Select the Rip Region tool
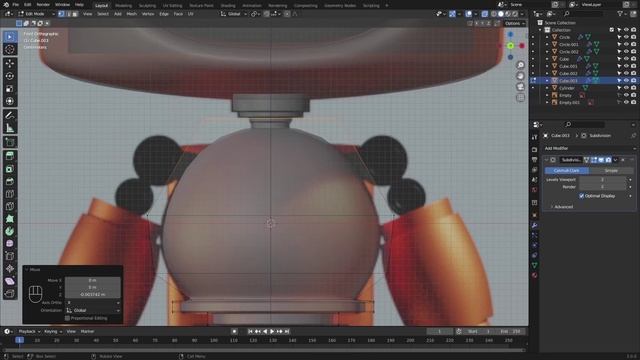The height and width of the screenshot is (360, 640). (10, 293)
